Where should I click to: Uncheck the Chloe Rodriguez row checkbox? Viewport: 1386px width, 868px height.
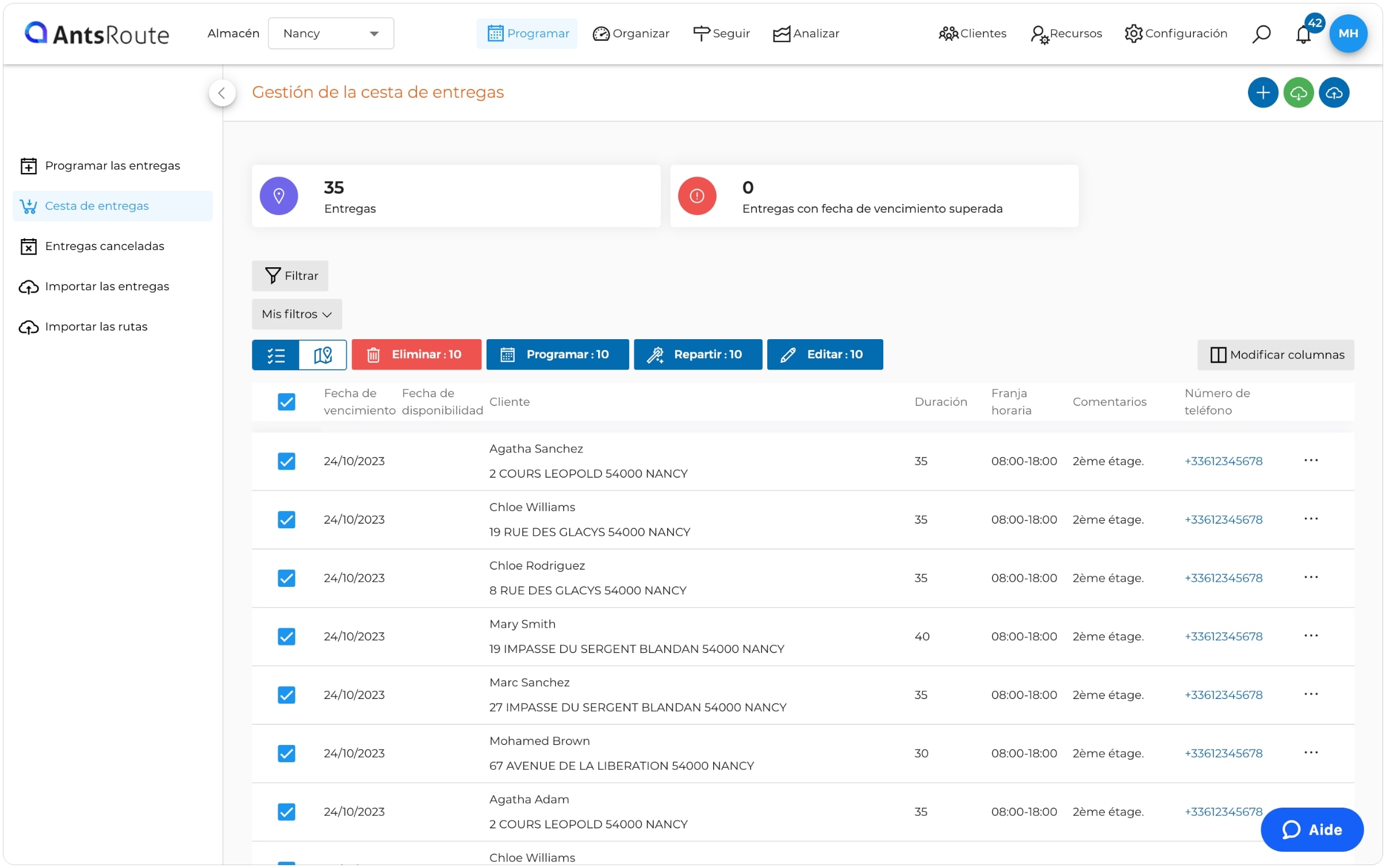[x=286, y=578]
